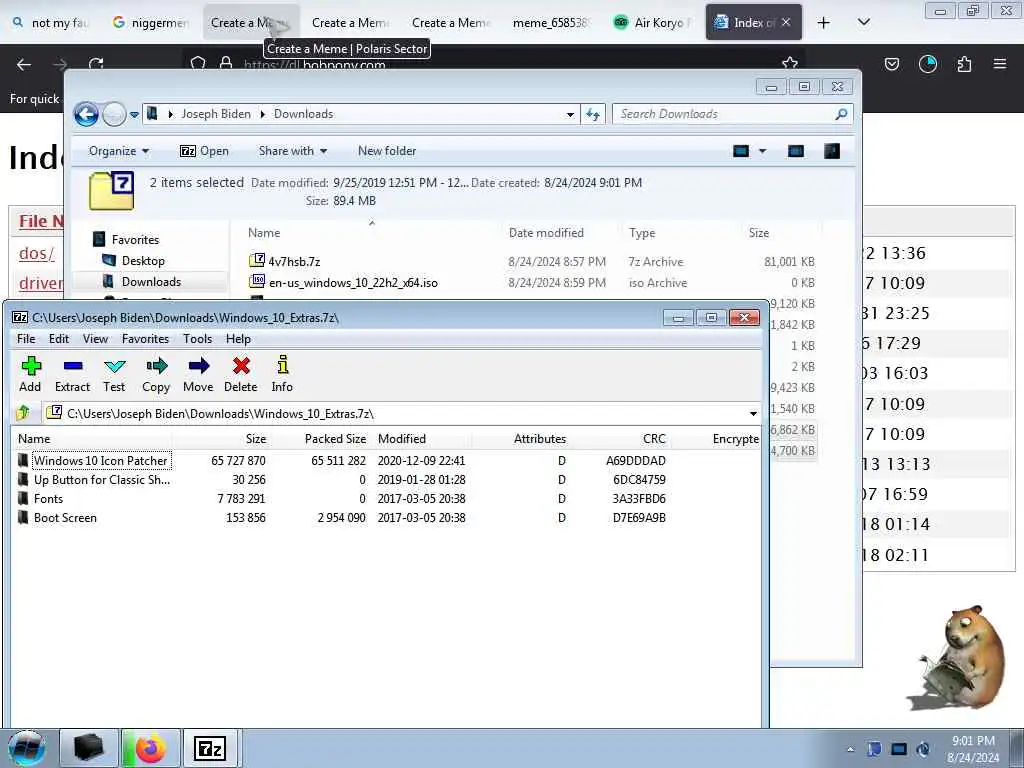
Task: Sort 7-Zip list by Attributes column
Action: coord(539,439)
